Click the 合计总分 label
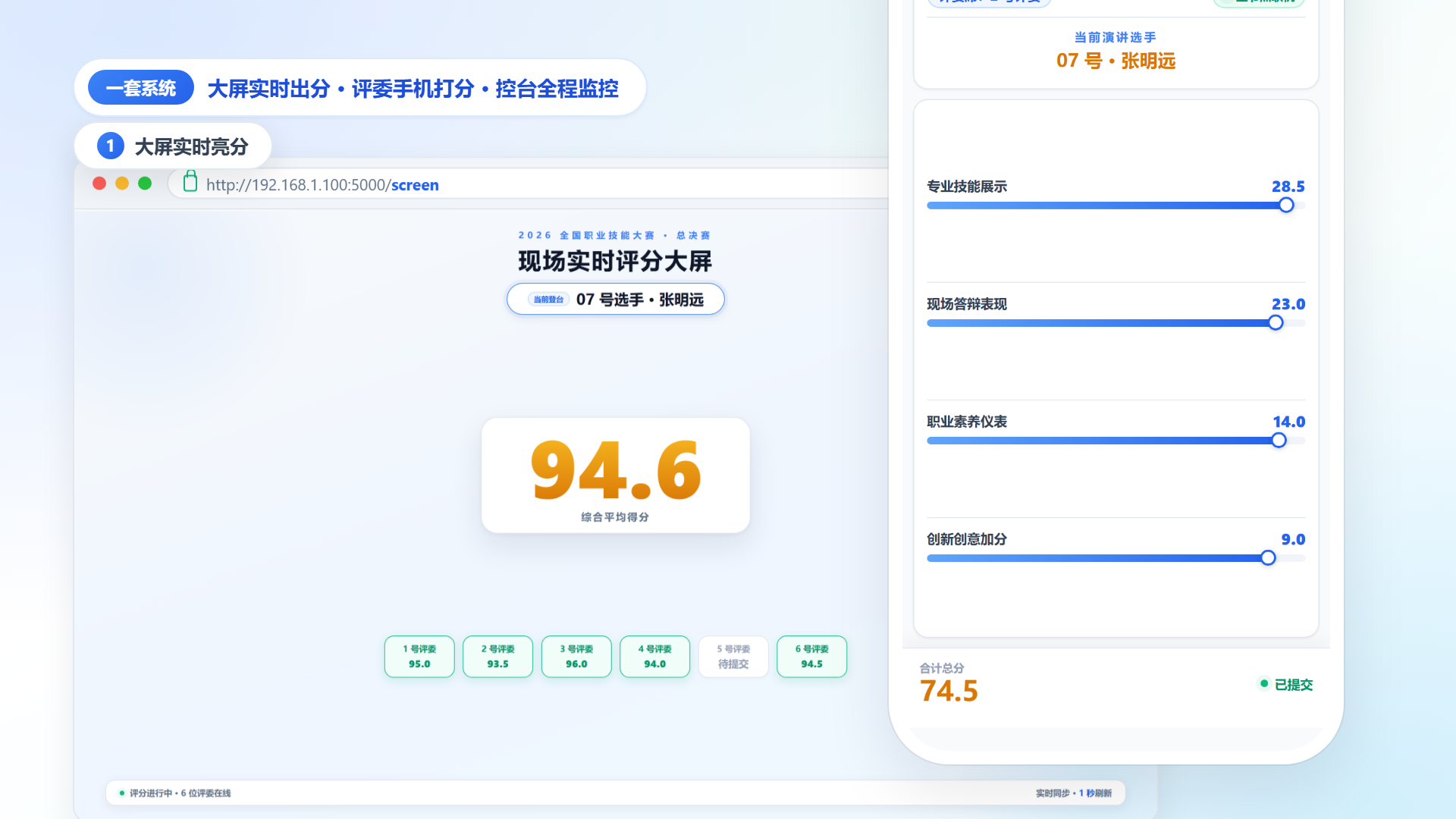This screenshot has height=819, width=1456. (942, 668)
